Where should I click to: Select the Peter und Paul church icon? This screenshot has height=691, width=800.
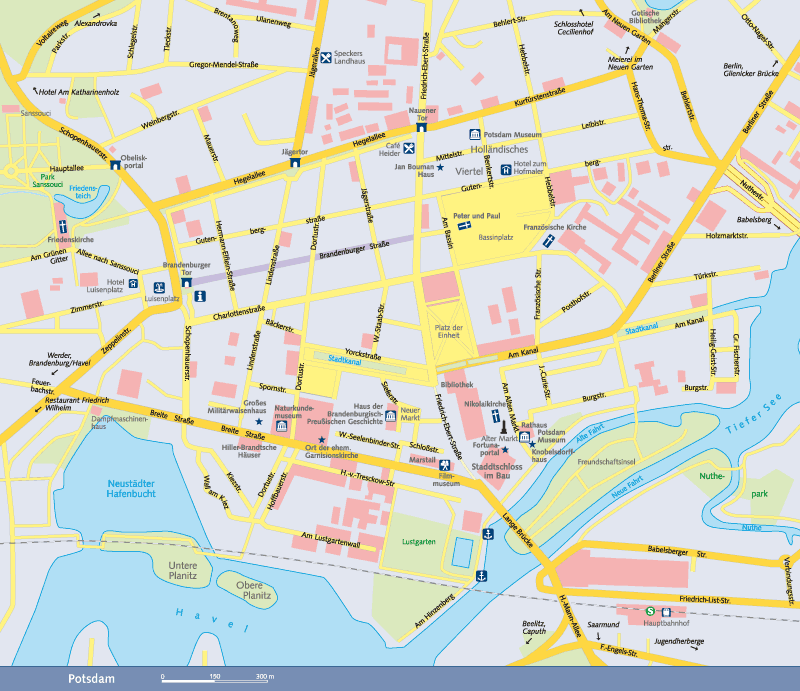click(464, 226)
